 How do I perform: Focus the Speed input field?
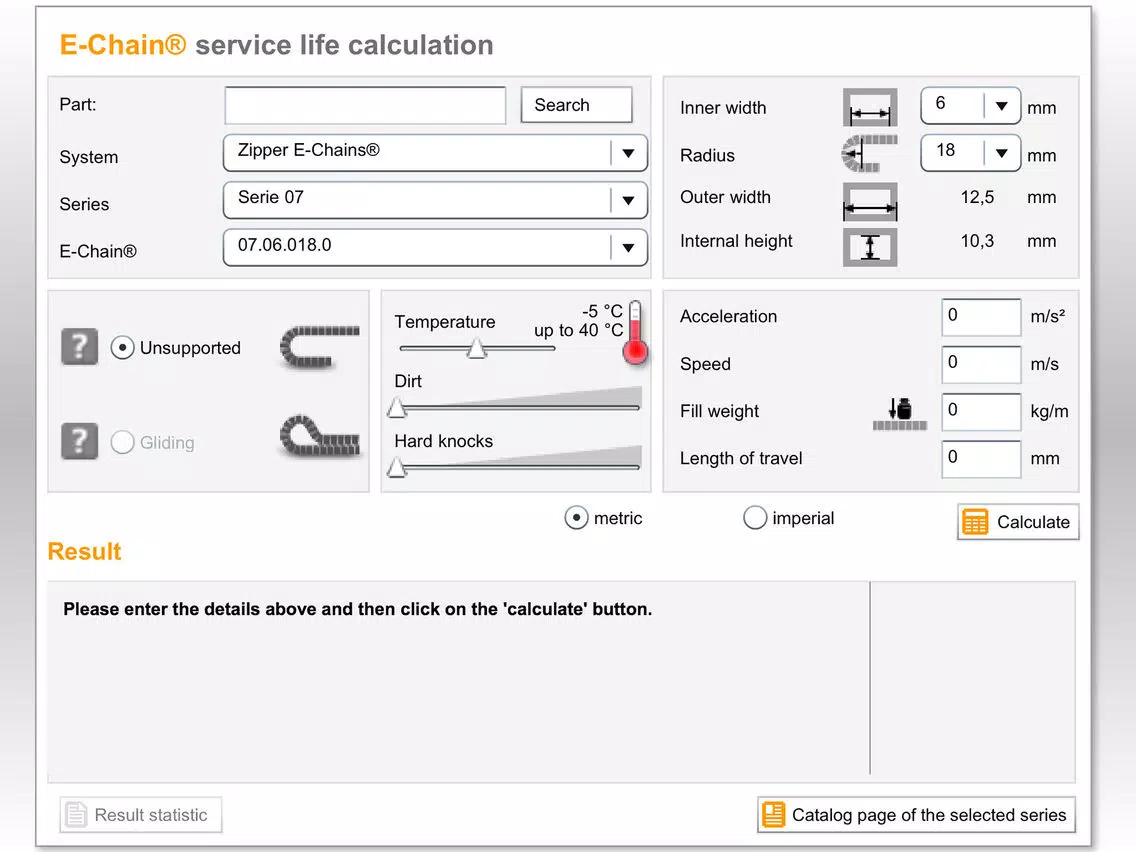click(x=981, y=364)
